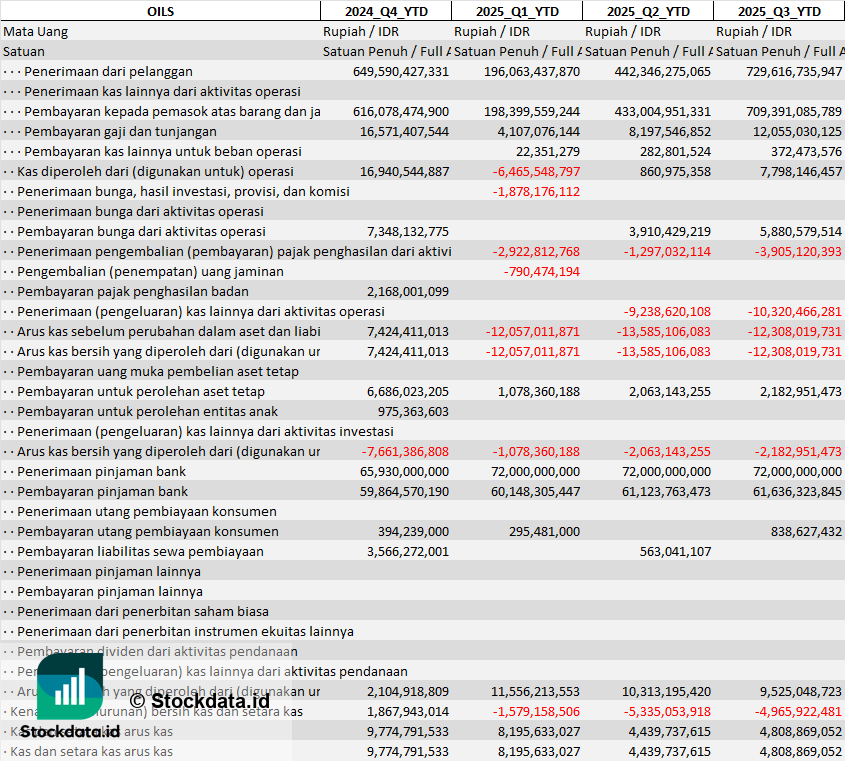Image resolution: width=845 pixels, height=761 pixels.
Task: Select the Pembayaran gaji dan tunjangan row
Action: (x=120, y=131)
